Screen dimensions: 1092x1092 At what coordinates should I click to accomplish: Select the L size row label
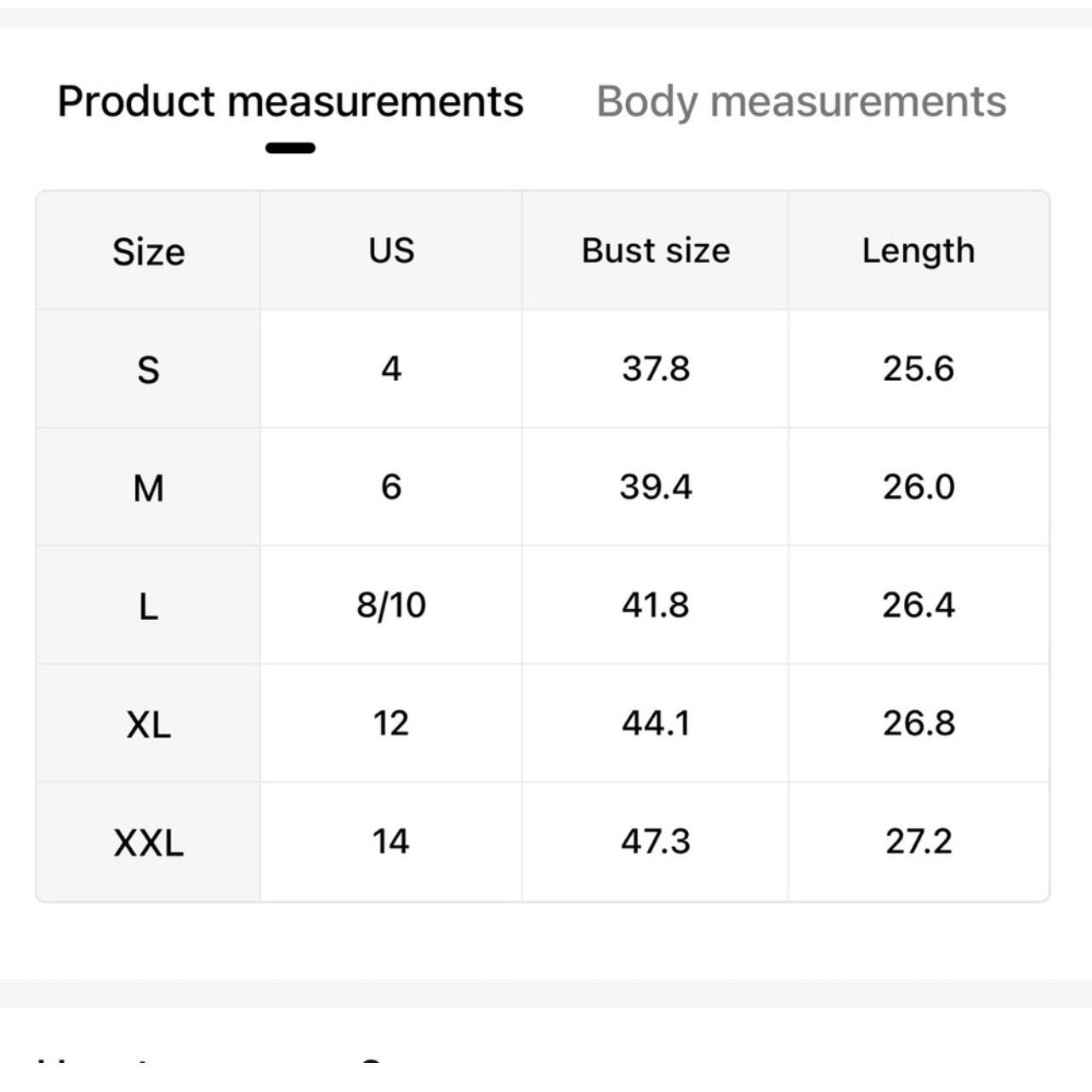pos(148,606)
